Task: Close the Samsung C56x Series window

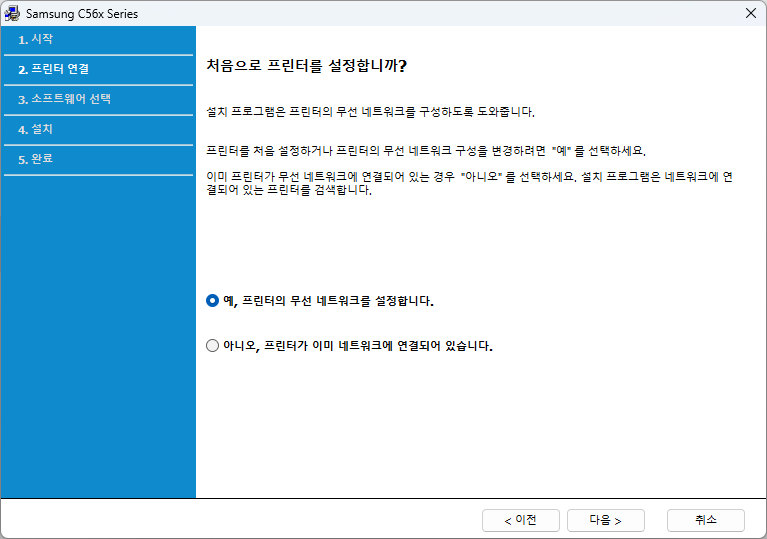Action: 750,13
